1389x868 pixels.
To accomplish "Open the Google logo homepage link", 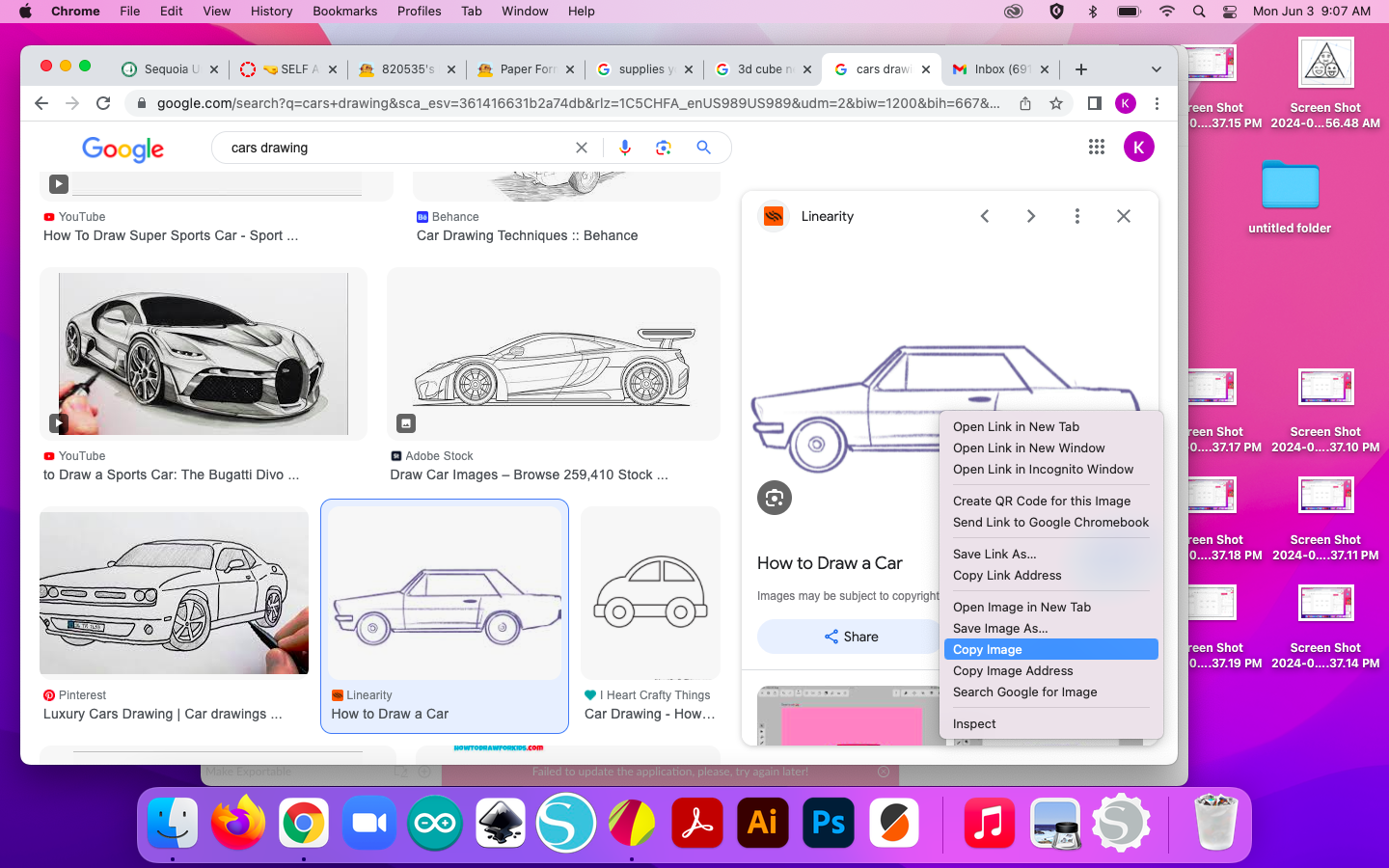I will coord(123,149).
